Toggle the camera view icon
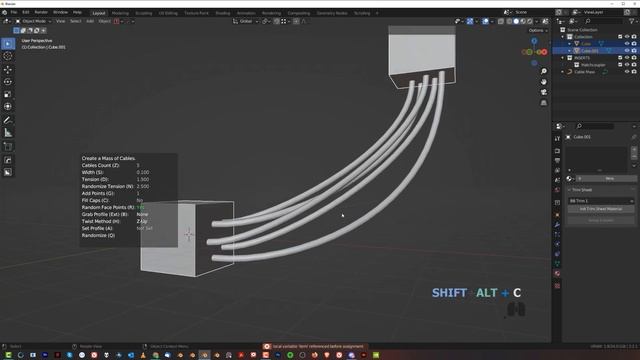Screen dimensions: 640x360 pyautogui.click(x=544, y=92)
